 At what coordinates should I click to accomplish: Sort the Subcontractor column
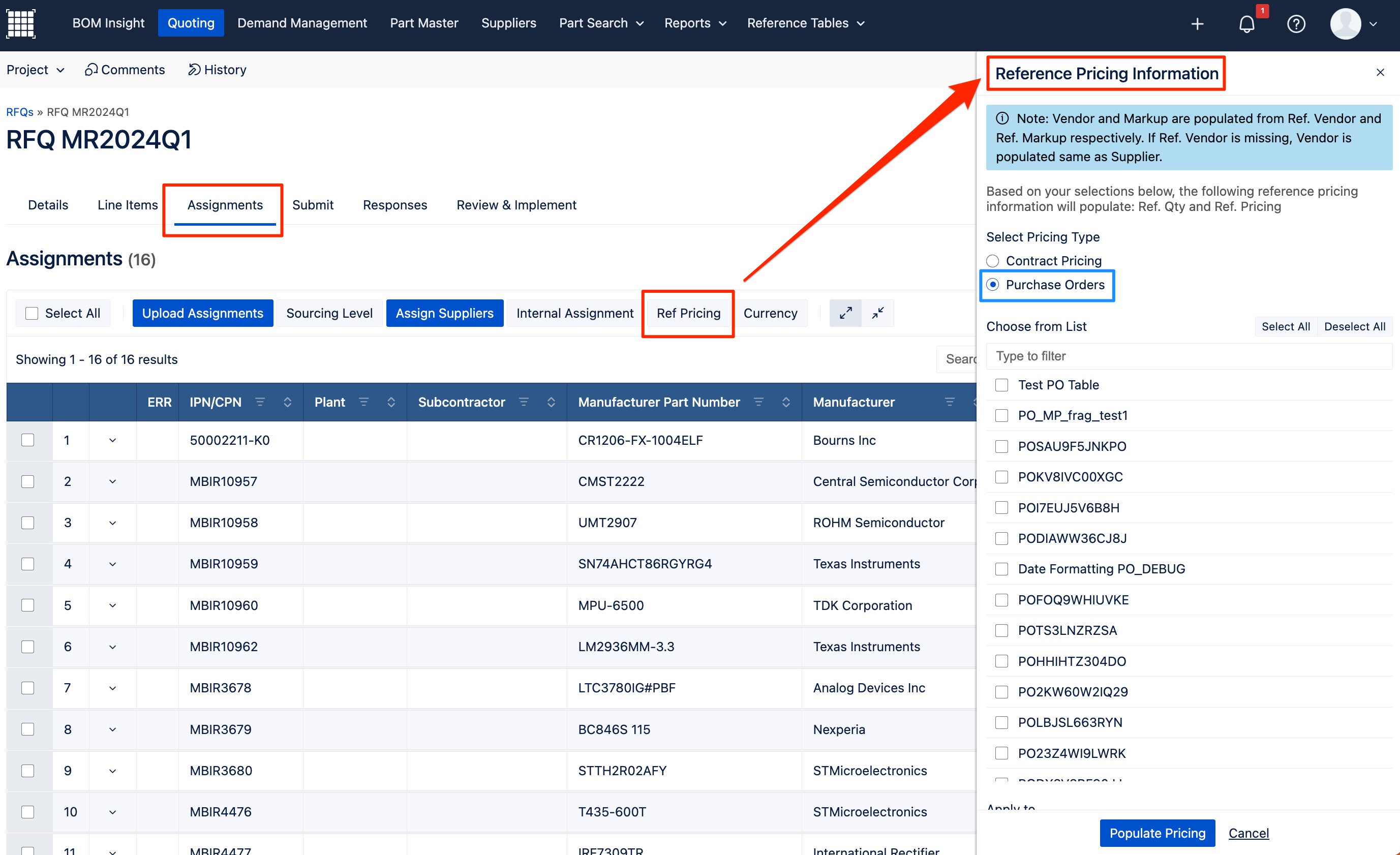click(x=551, y=402)
